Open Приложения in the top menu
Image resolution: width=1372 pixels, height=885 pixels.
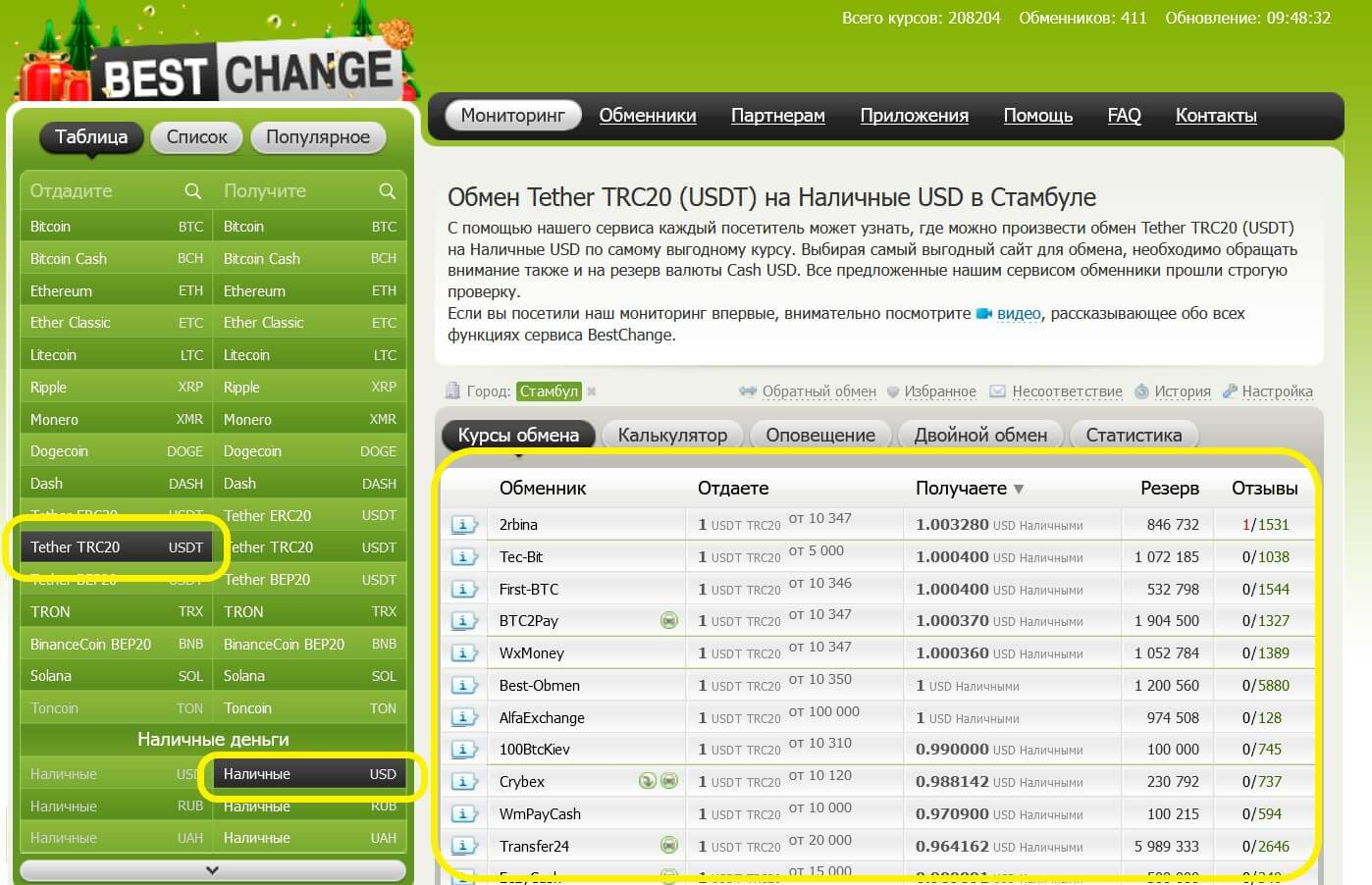(x=915, y=116)
